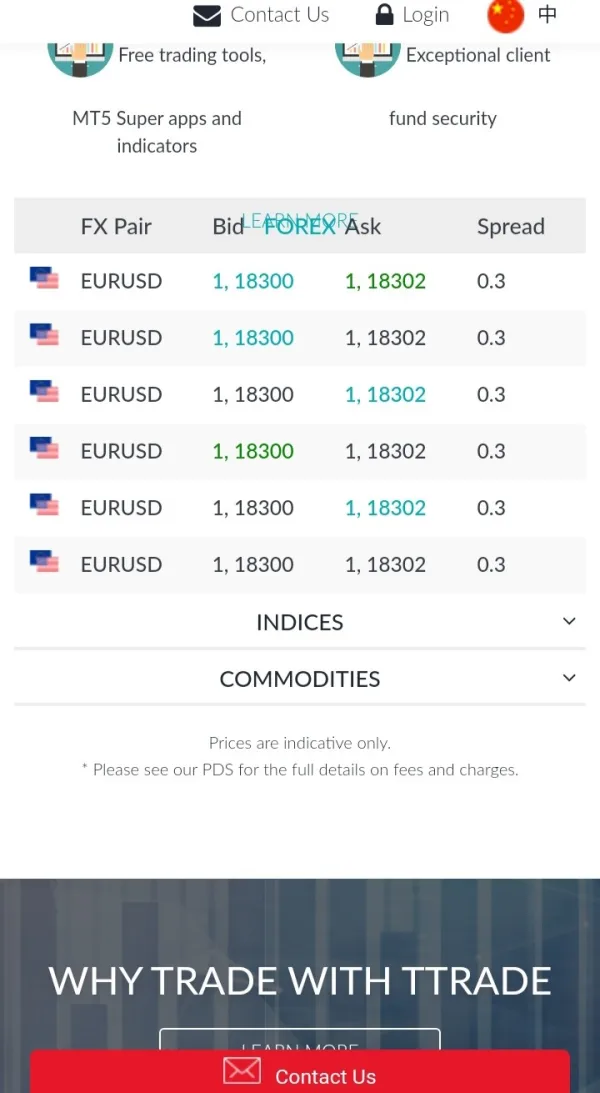600x1093 pixels.
Task: Click the Free trading tools illustration icon
Action: tap(80, 55)
